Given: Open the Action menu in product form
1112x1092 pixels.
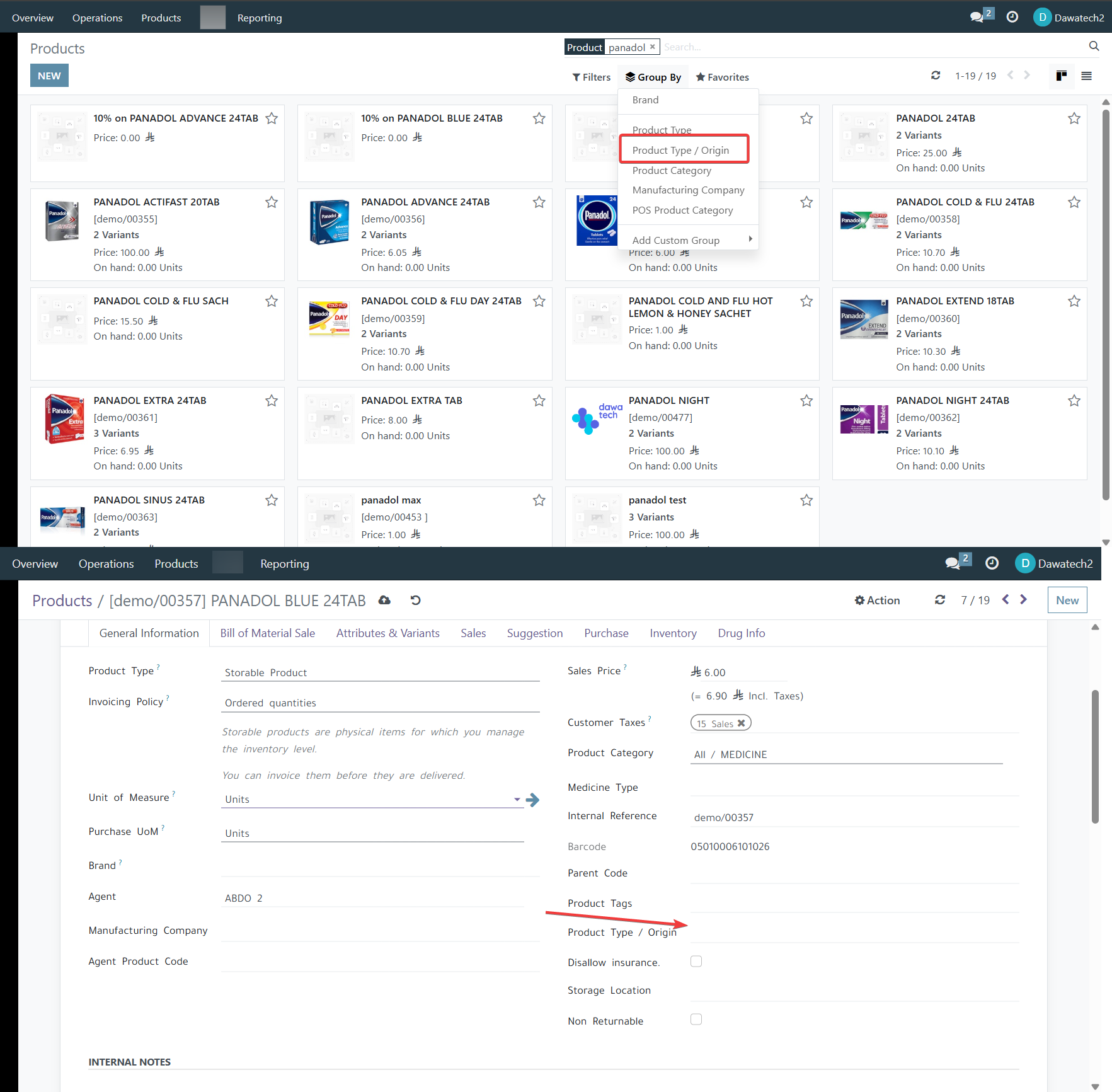Looking at the screenshot, I should 877,600.
